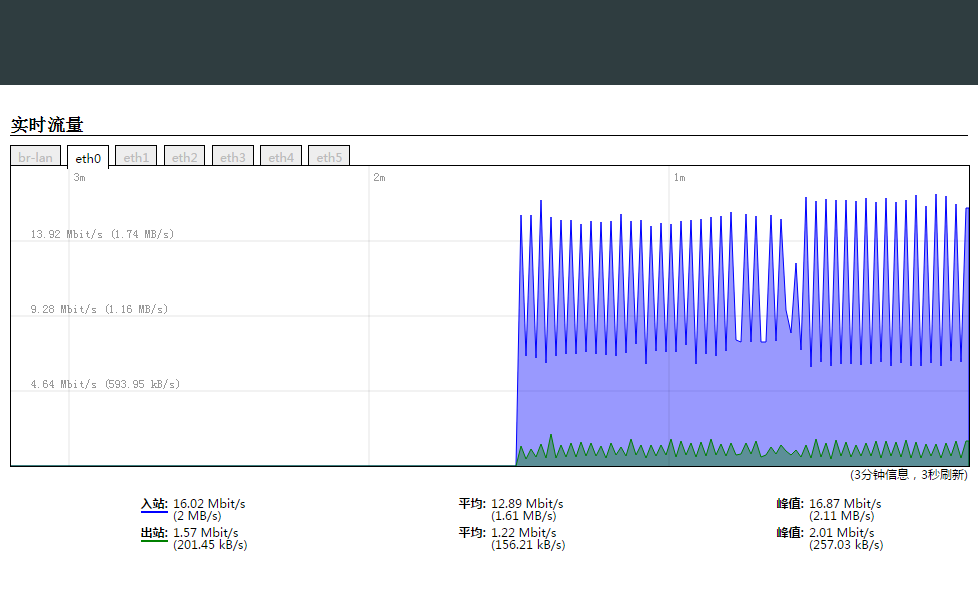This screenshot has height=589, width=978.
Task: Click the outbound average 1.22 Mbit/s
Action: [x=524, y=532]
